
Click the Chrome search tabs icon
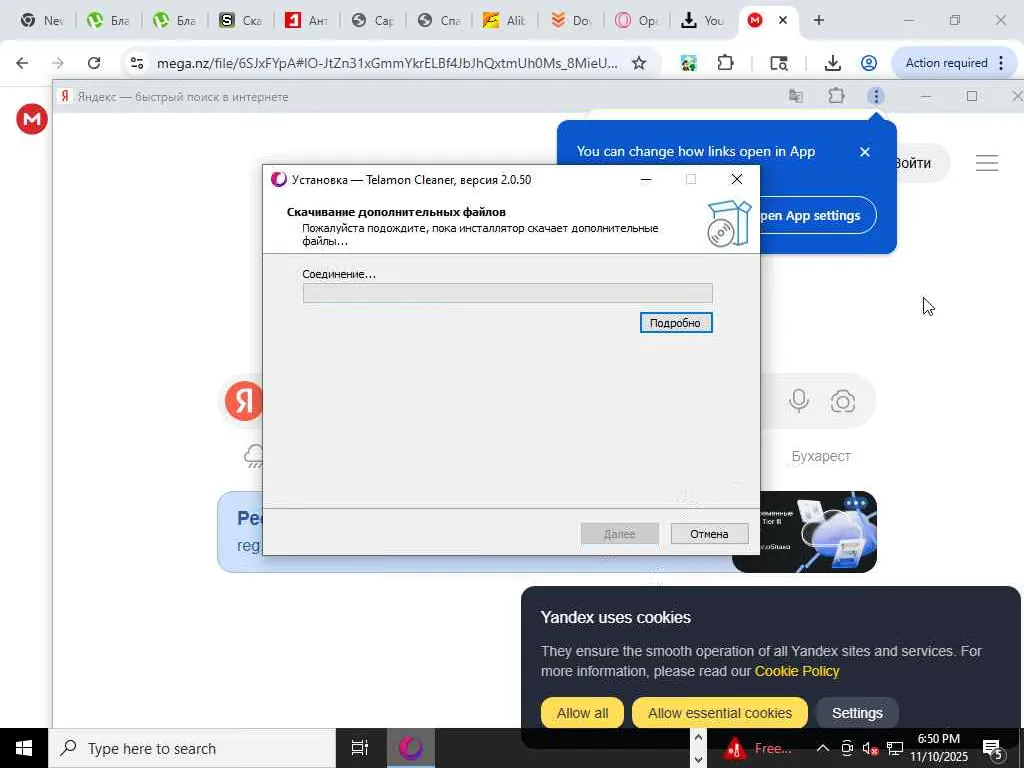coord(778,63)
